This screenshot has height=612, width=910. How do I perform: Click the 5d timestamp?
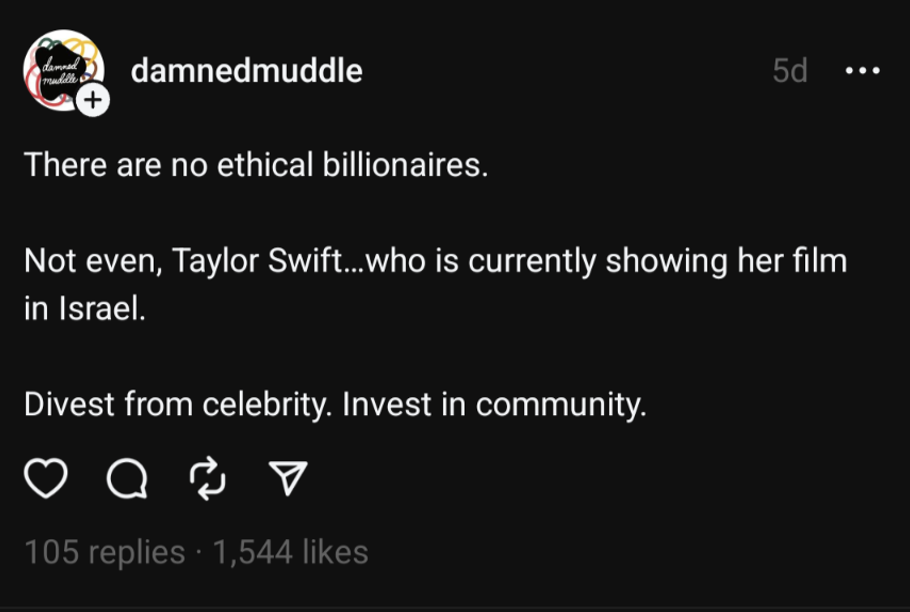[790, 71]
